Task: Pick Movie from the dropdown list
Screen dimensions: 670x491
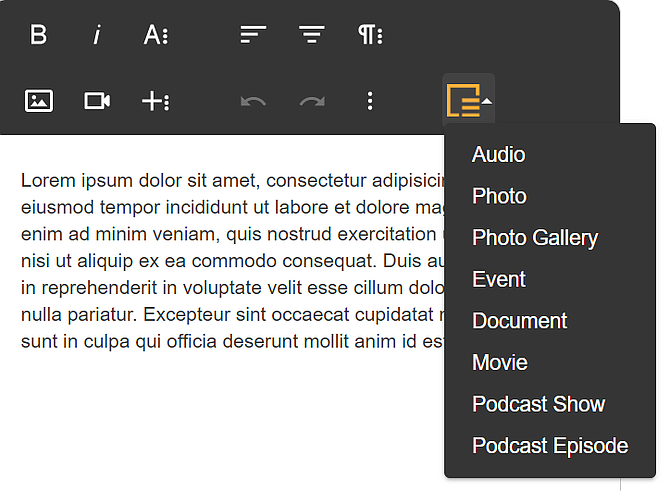Action: (550, 362)
